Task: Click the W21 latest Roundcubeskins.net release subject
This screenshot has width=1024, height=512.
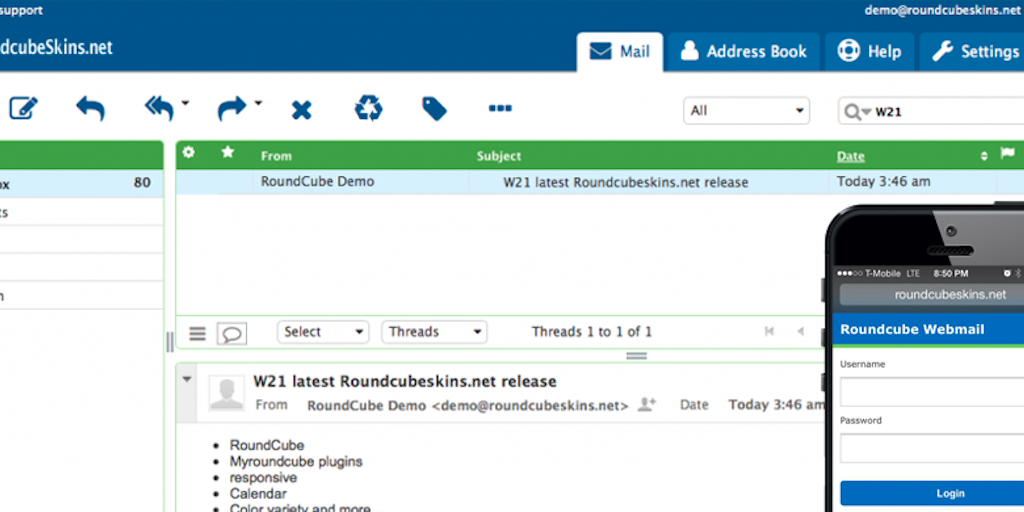Action: click(x=626, y=183)
